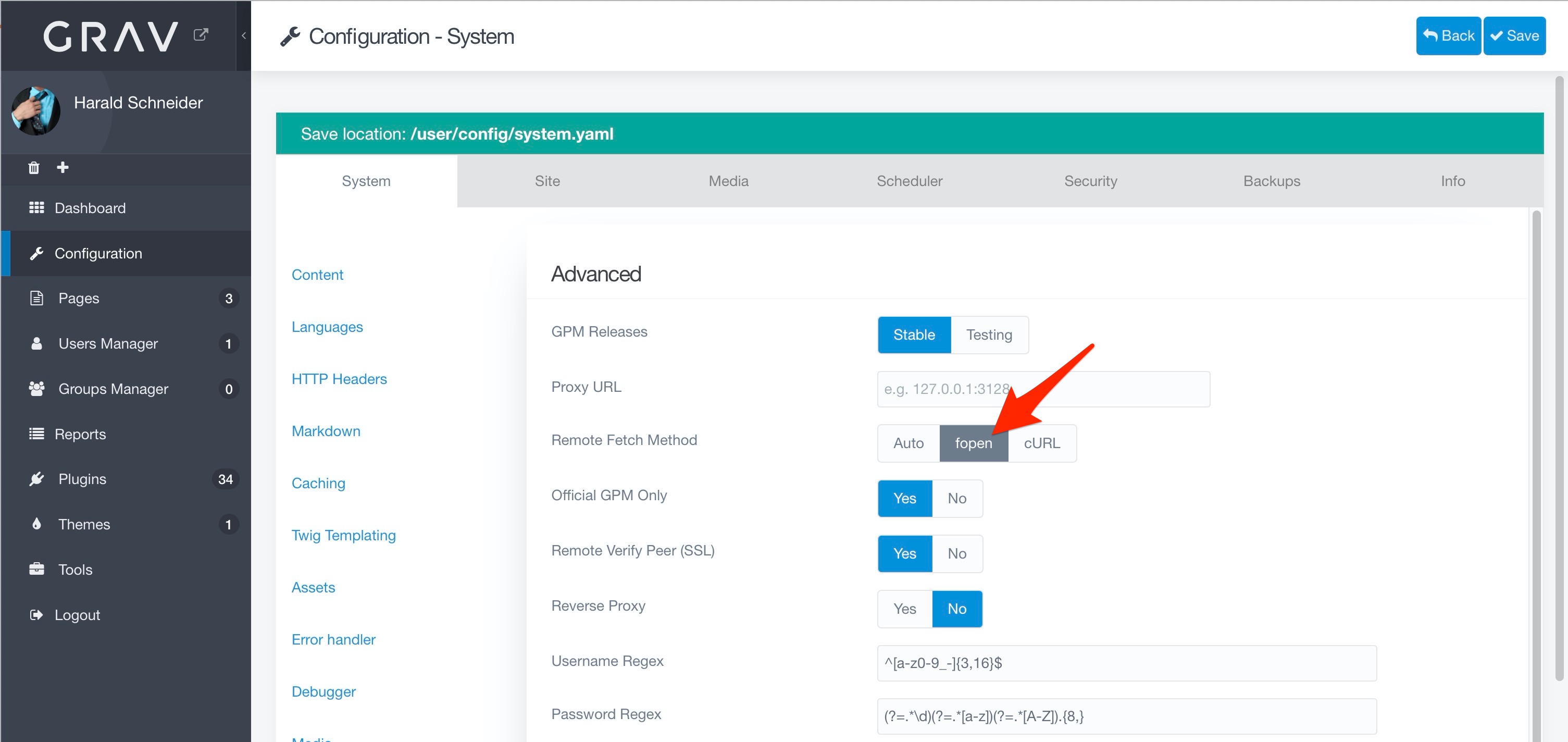Set Official GPM Only to Yes

tap(904, 499)
